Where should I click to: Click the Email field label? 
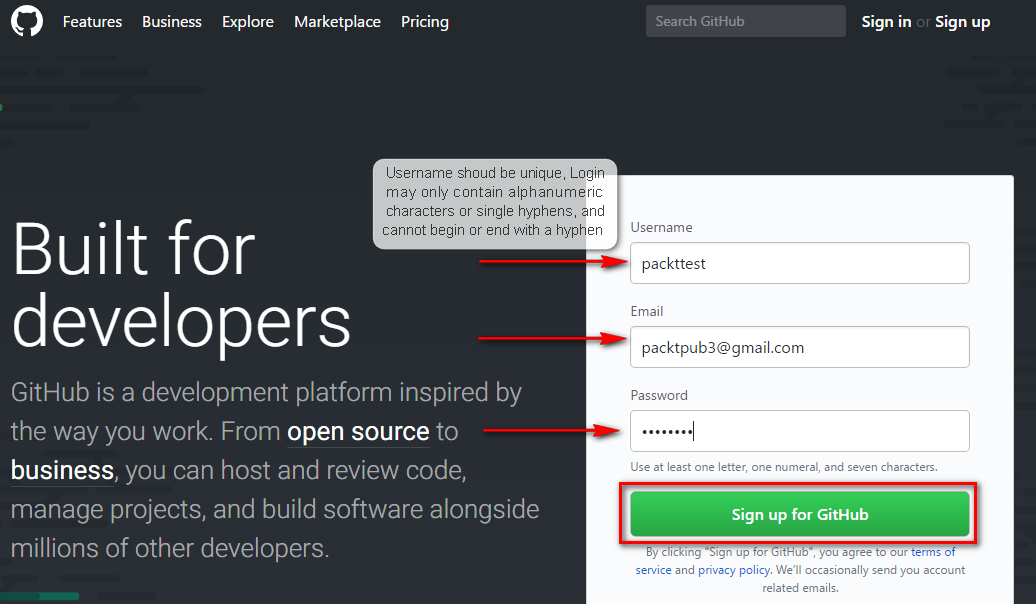pyautogui.click(x=647, y=311)
